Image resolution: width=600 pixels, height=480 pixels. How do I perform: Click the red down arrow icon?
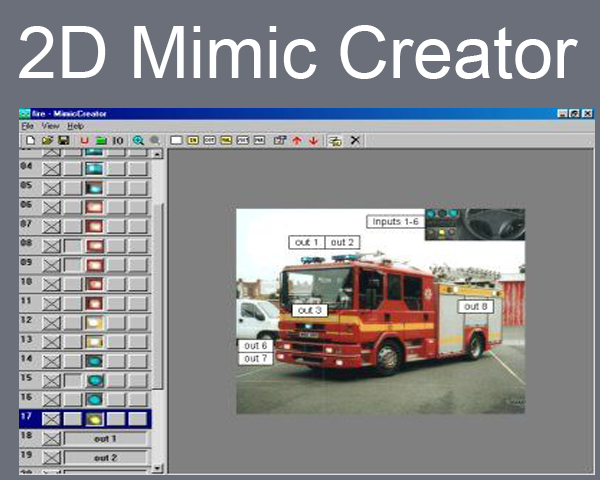tap(313, 141)
